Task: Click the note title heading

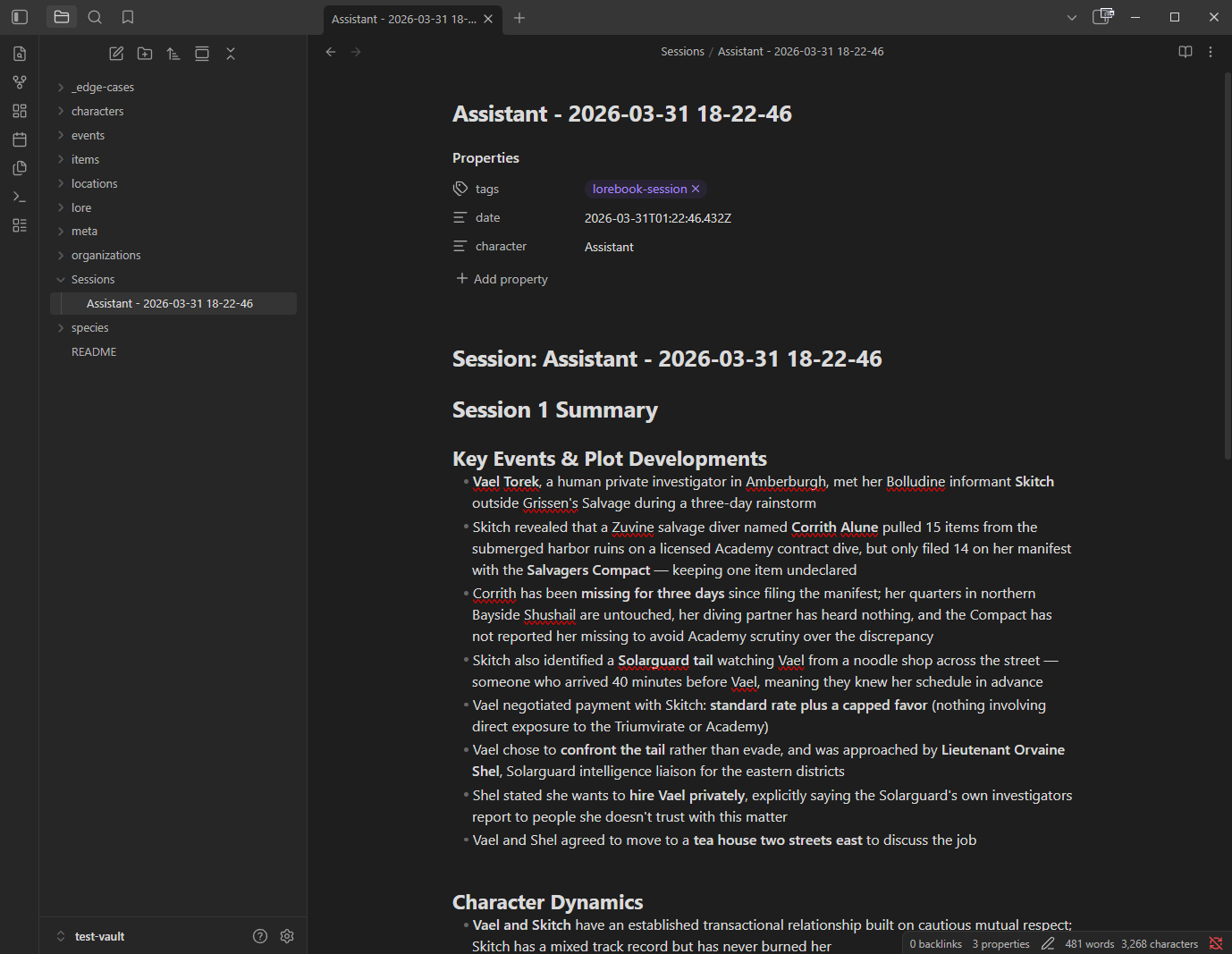Action: [622, 114]
